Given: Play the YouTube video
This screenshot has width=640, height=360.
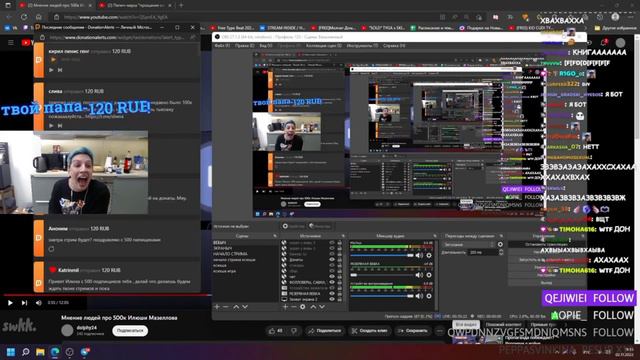Looking at the screenshot, I should (x=10, y=303).
